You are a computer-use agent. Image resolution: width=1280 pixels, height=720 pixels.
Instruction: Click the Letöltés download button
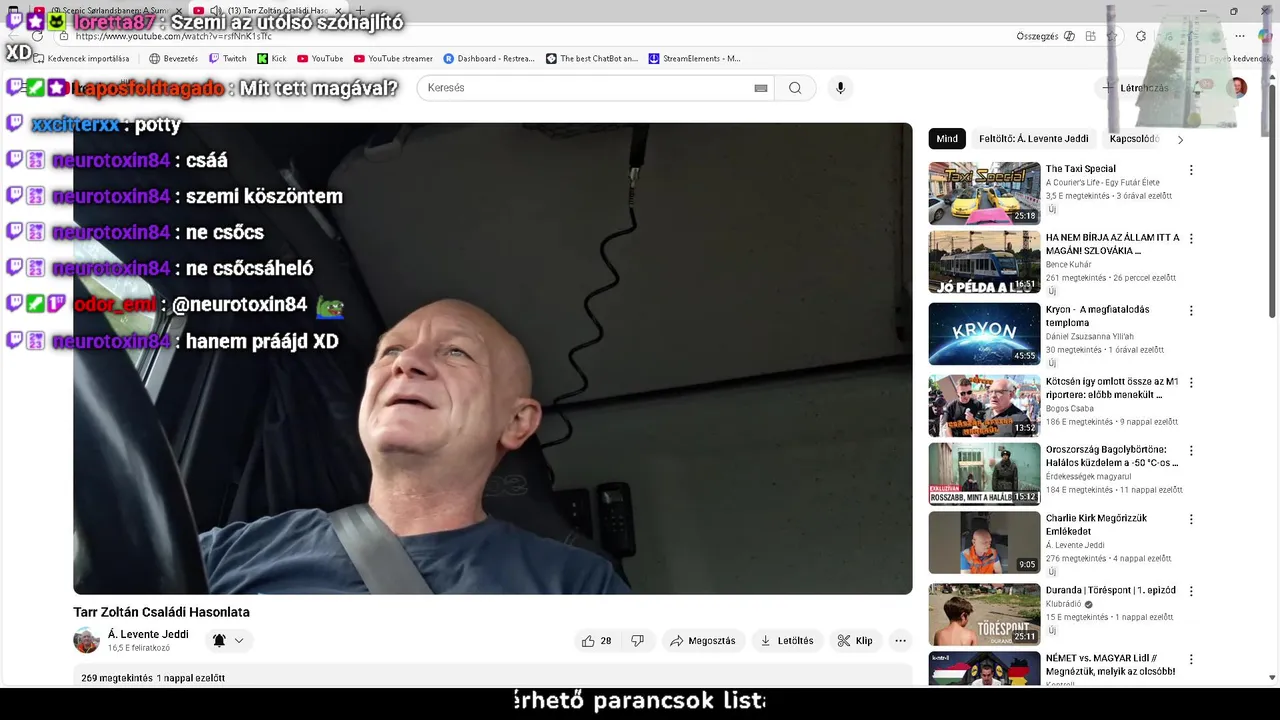pos(787,641)
